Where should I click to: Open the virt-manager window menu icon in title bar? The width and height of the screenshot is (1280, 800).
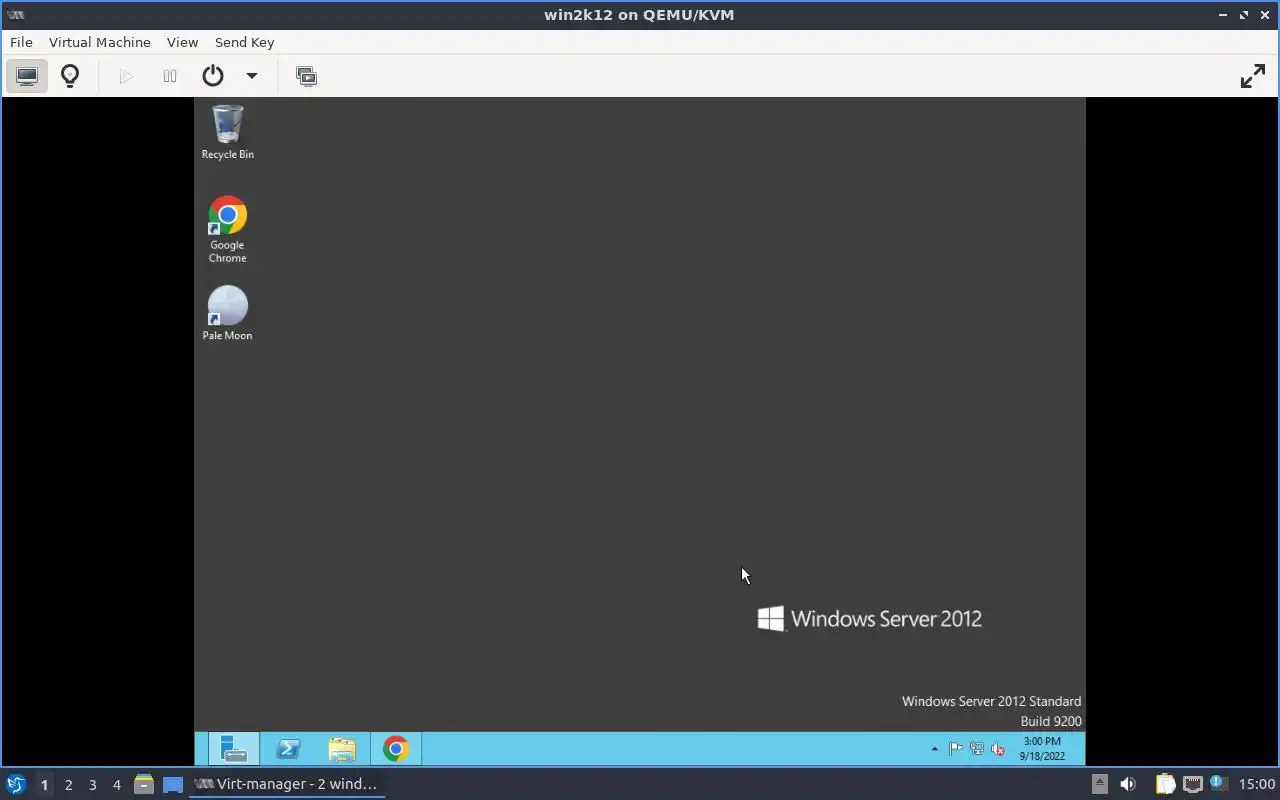15,14
